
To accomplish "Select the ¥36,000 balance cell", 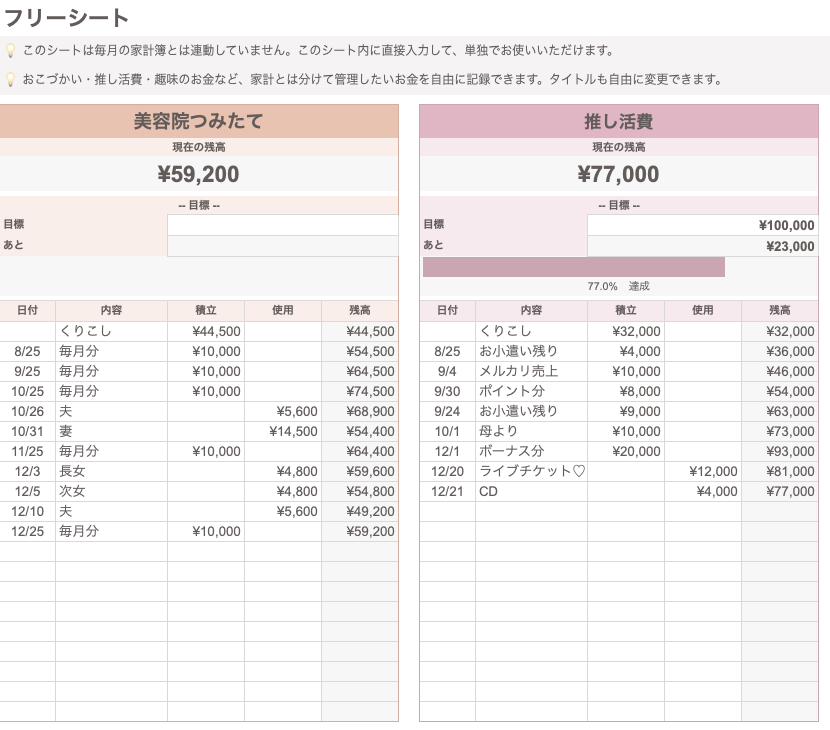I will (780, 352).
